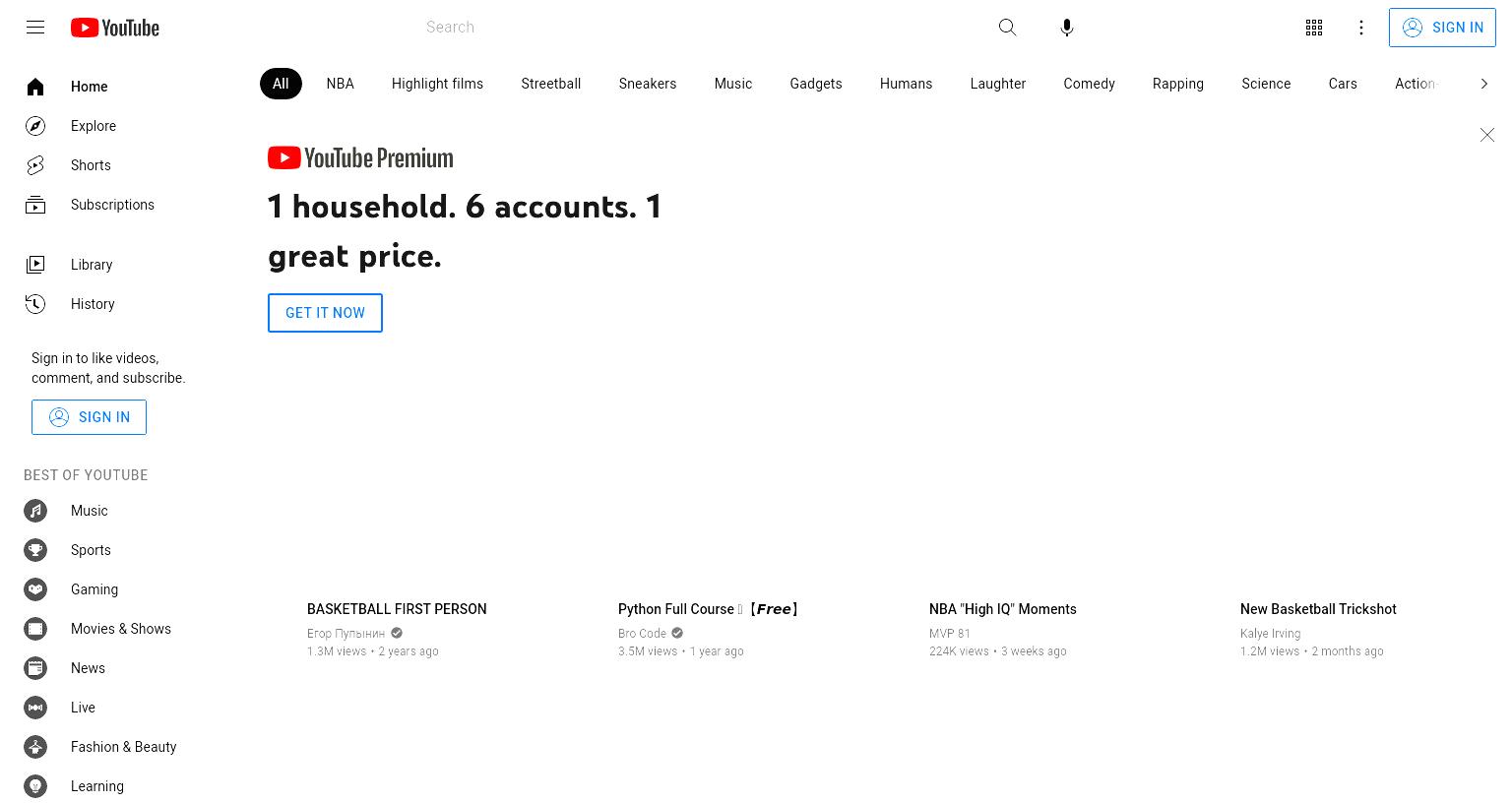The image size is (1512, 803).
Task: Select the Streetball chip
Action: [551, 84]
